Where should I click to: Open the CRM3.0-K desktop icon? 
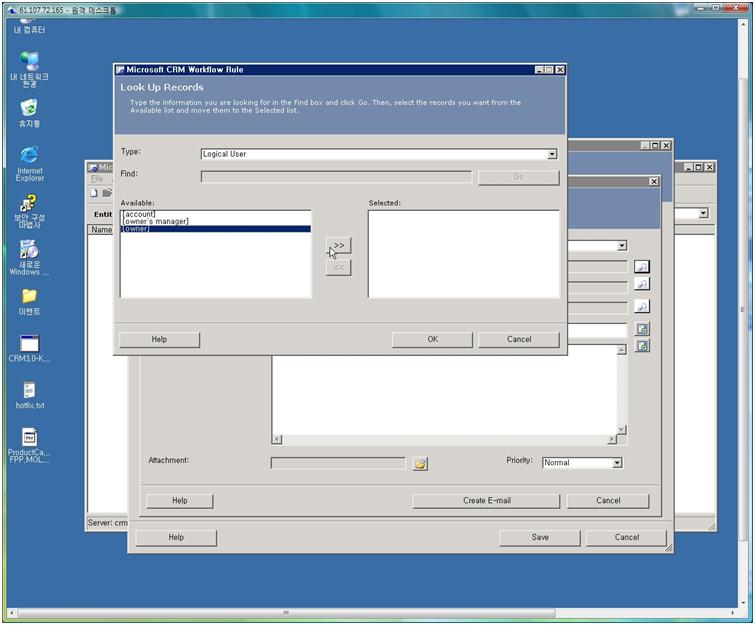(29, 349)
